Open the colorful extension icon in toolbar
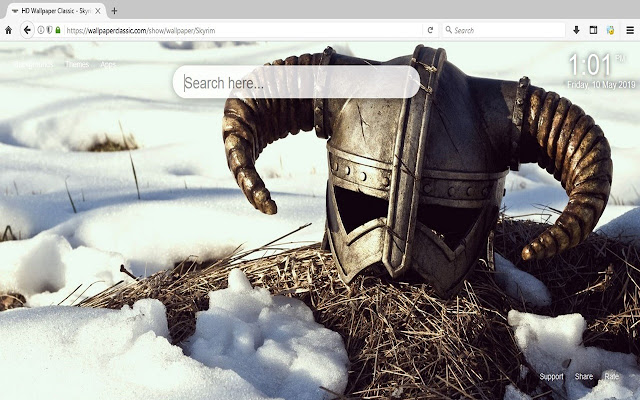This screenshot has width=640, height=400. click(611, 30)
